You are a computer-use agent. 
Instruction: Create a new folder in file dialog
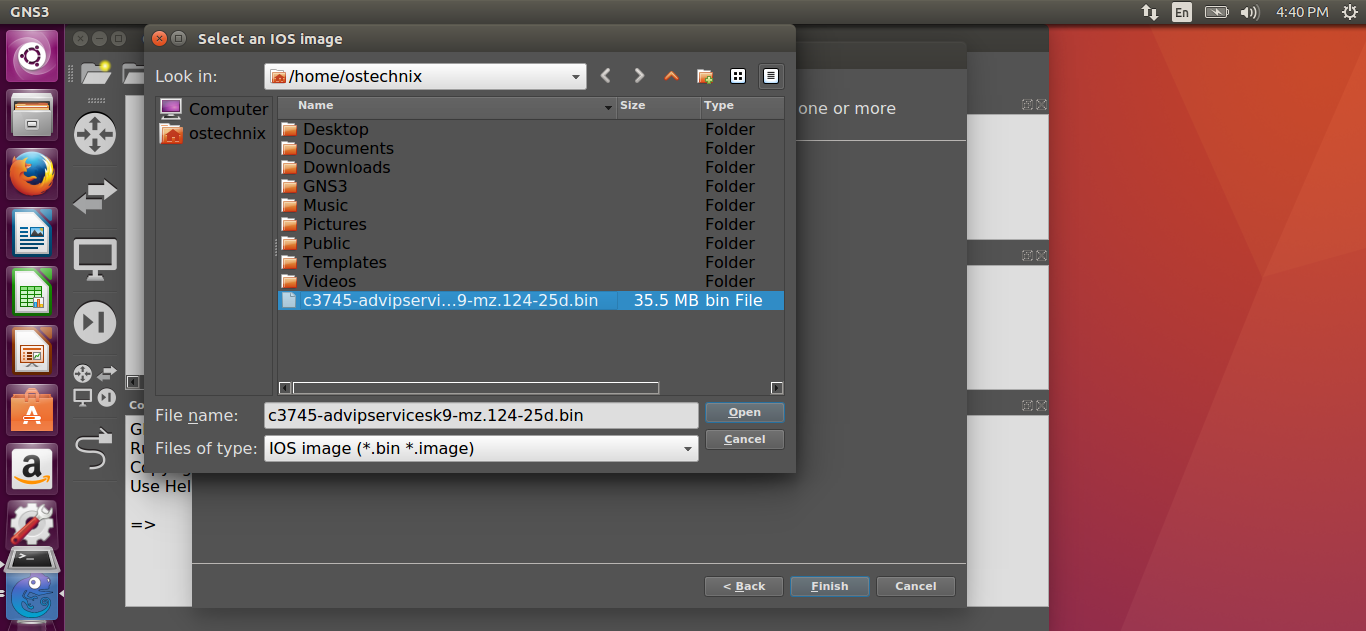click(705, 76)
